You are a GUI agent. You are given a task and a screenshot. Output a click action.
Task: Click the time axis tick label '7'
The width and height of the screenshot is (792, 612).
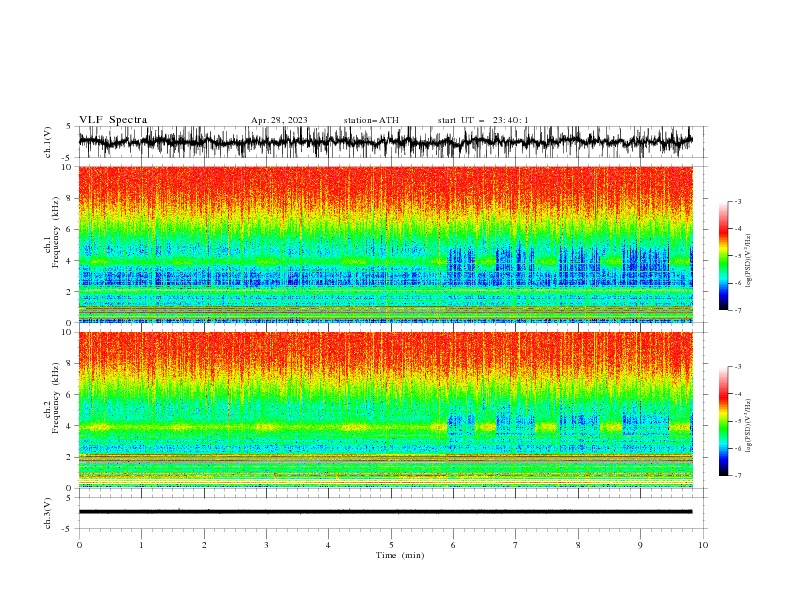point(516,545)
